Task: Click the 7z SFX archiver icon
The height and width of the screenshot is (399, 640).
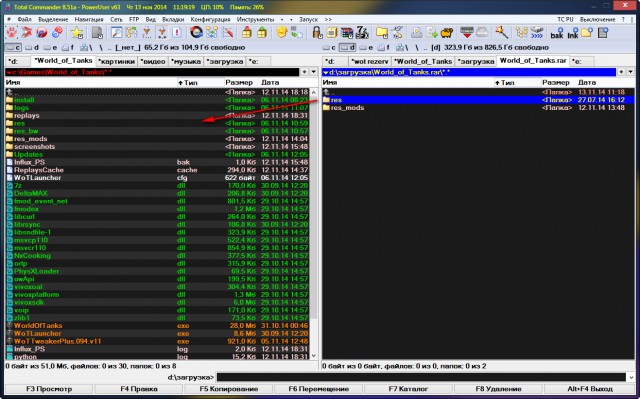Action: [362, 33]
